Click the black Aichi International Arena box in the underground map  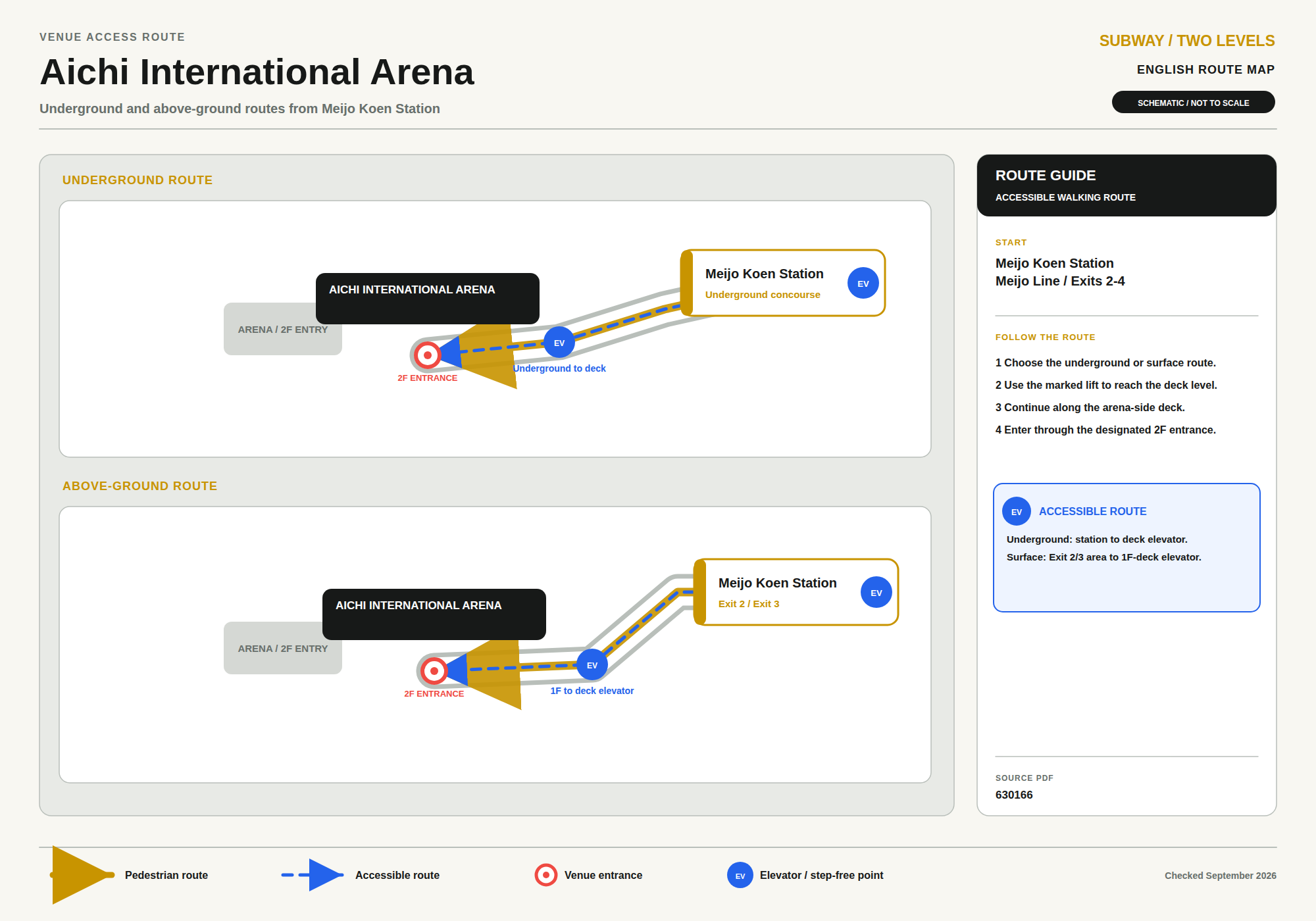coord(428,298)
